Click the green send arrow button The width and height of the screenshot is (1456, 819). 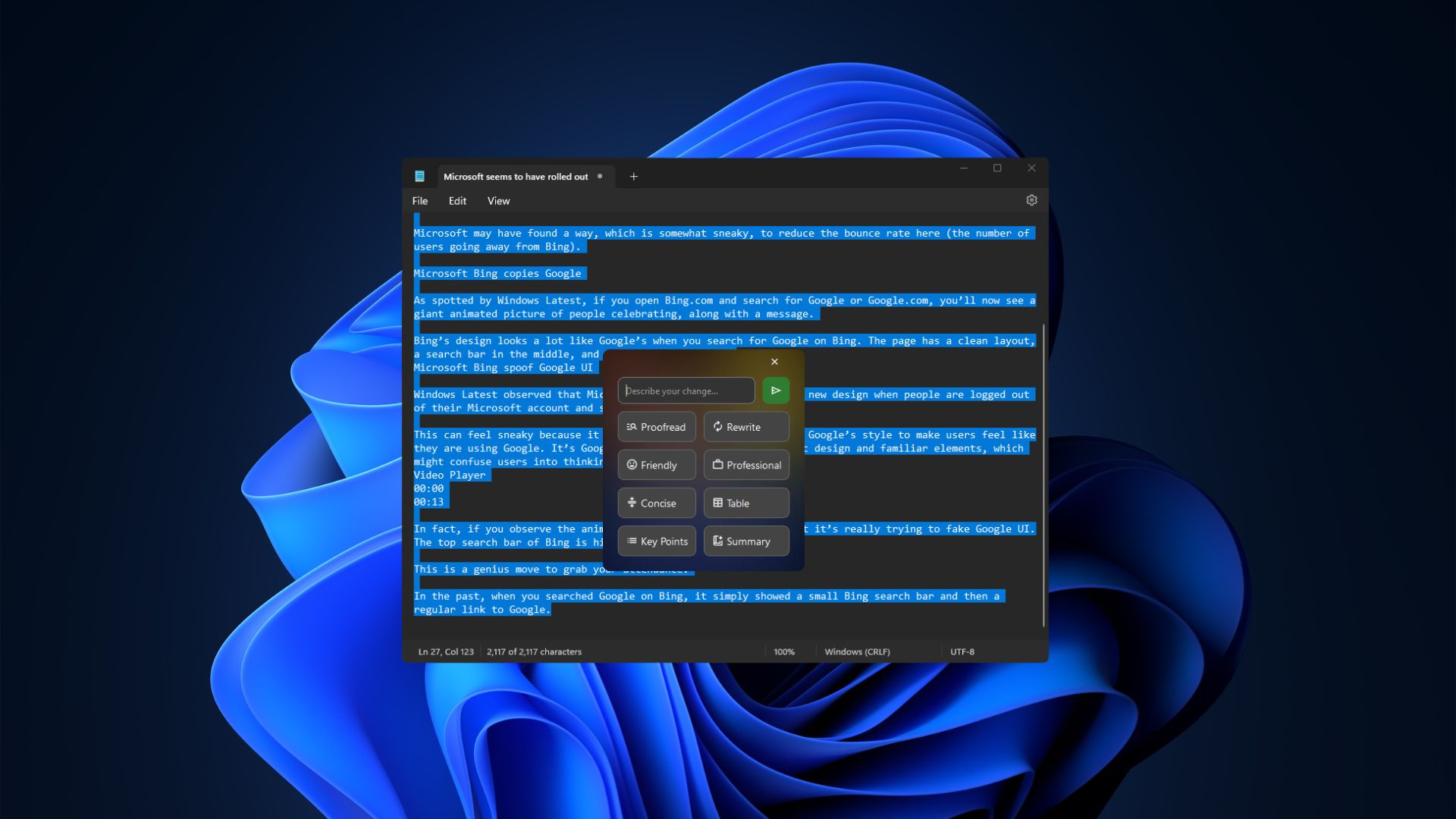point(775,391)
